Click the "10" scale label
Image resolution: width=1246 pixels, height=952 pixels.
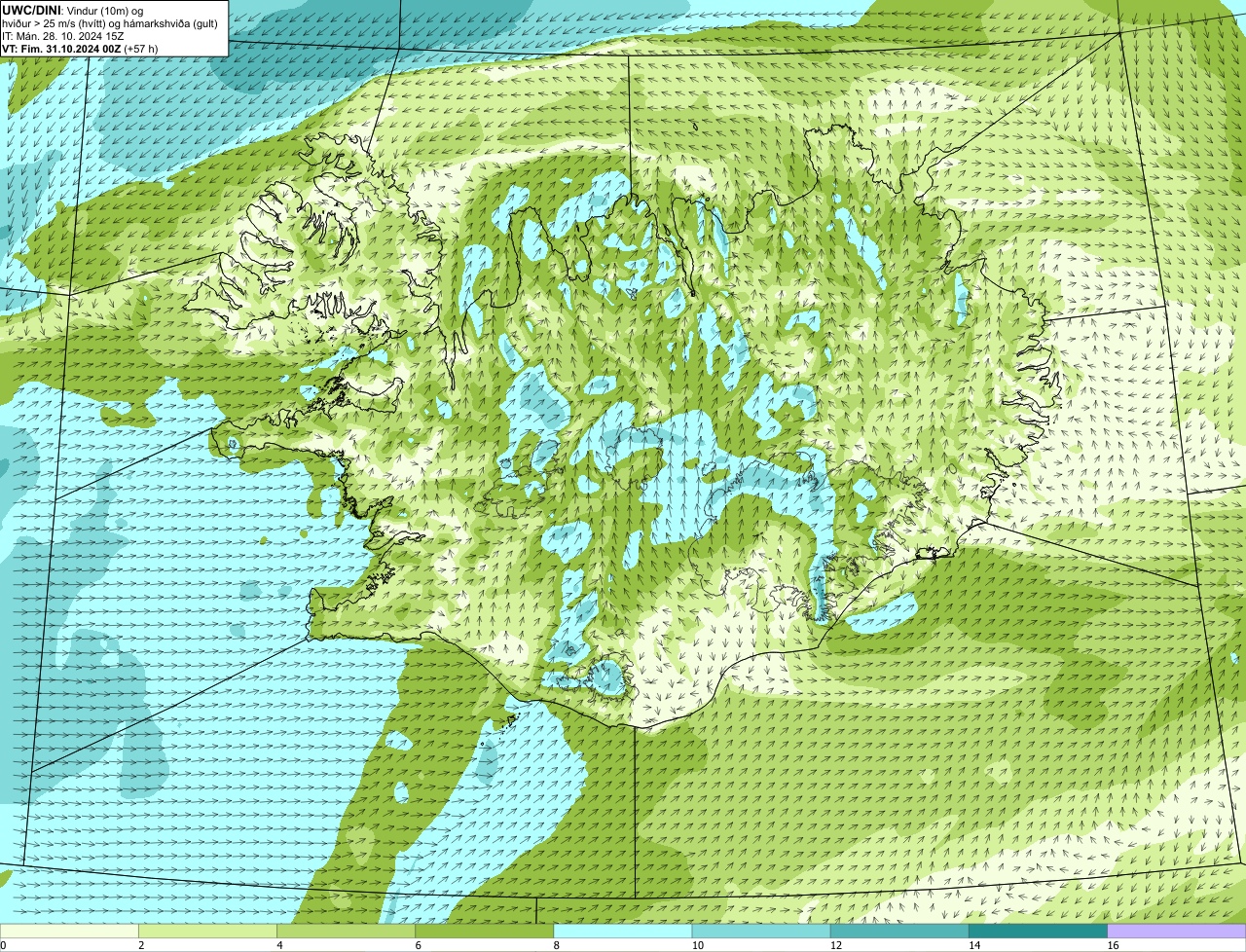[697, 945]
